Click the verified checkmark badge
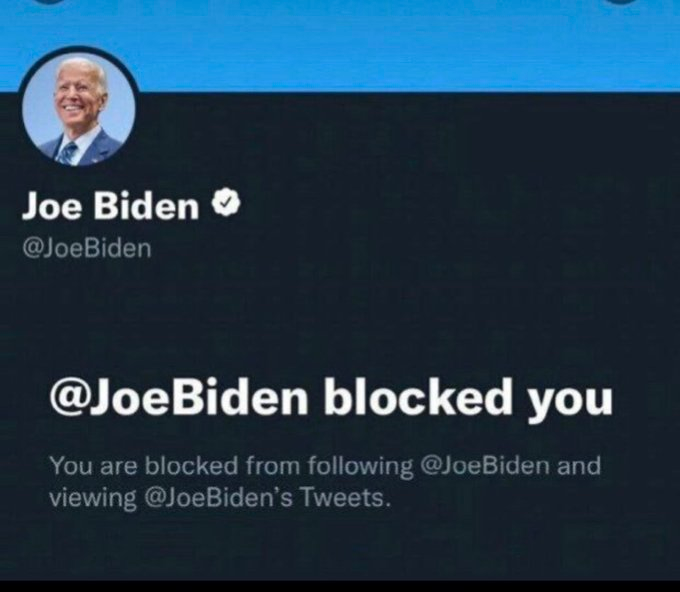Viewport: 680px width, 592px height. pyautogui.click(x=226, y=203)
